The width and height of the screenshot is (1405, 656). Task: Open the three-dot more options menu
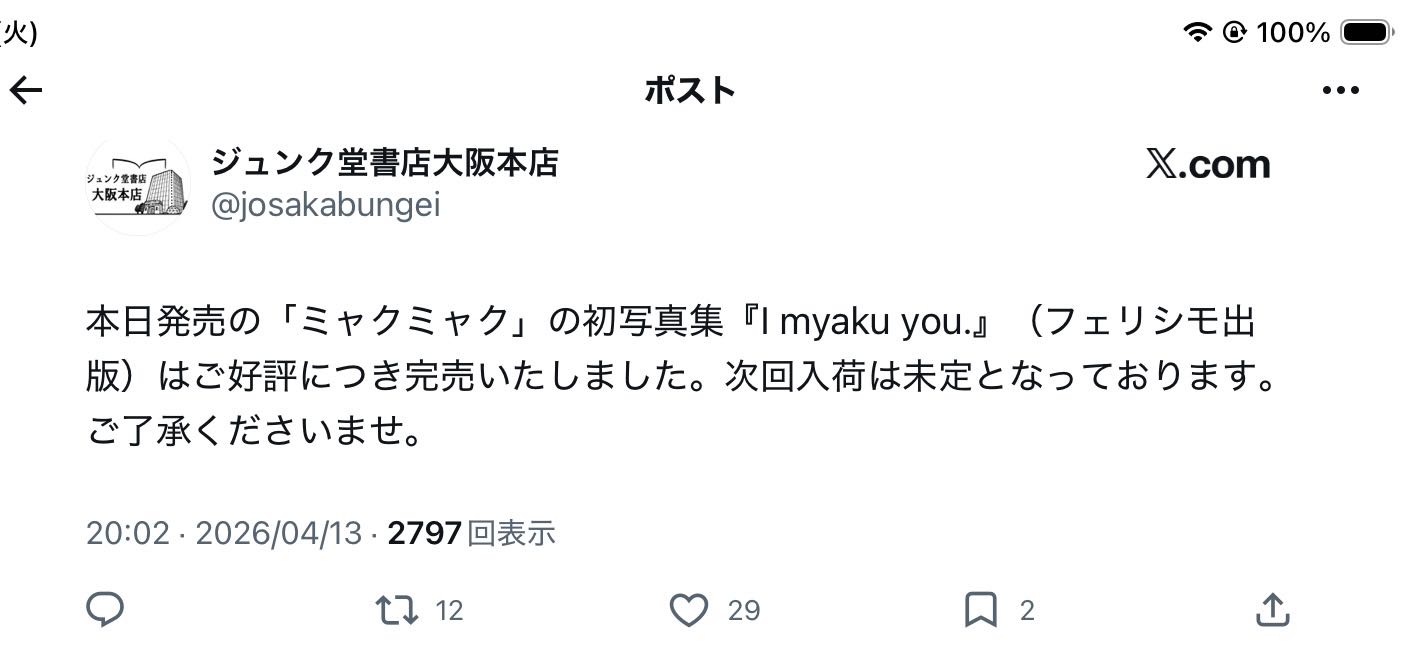[1340, 91]
